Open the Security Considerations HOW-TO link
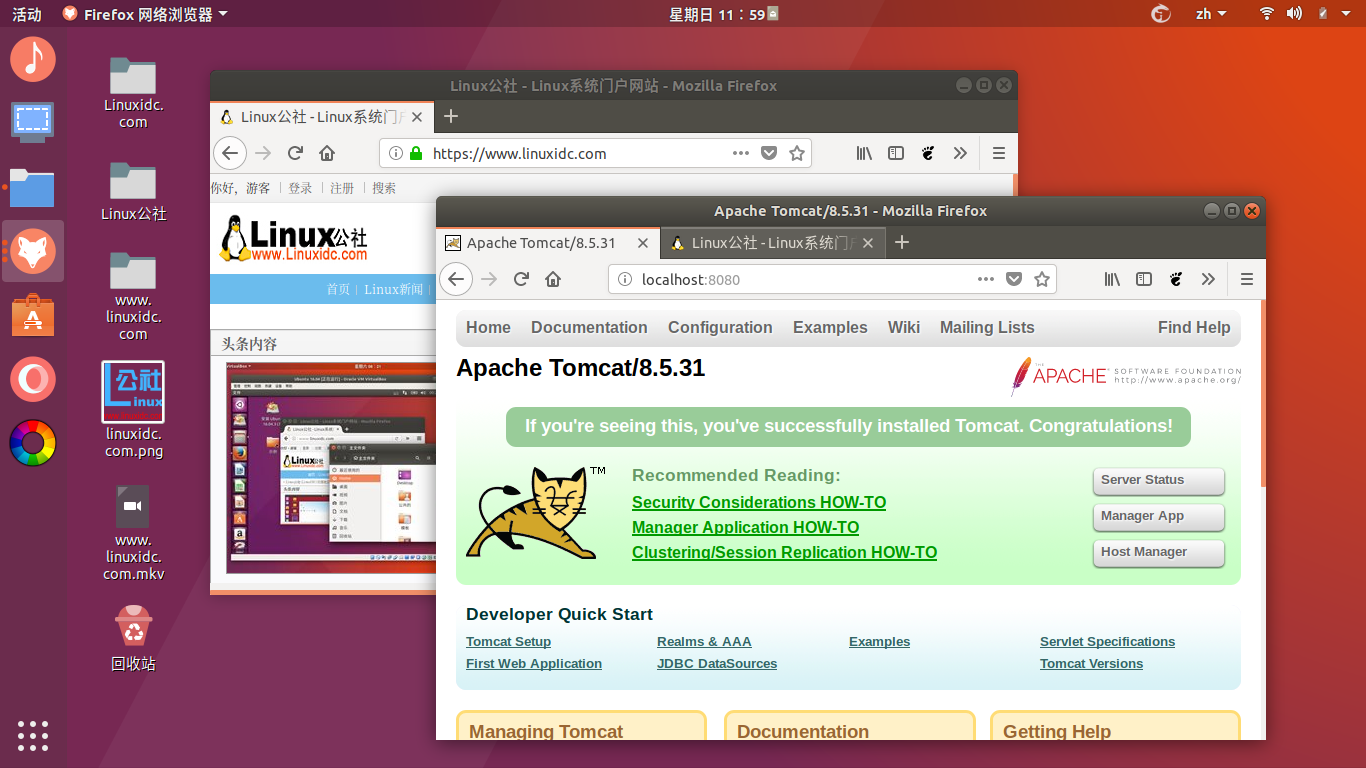This screenshot has width=1366, height=768. pyautogui.click(x=758, y=502)
